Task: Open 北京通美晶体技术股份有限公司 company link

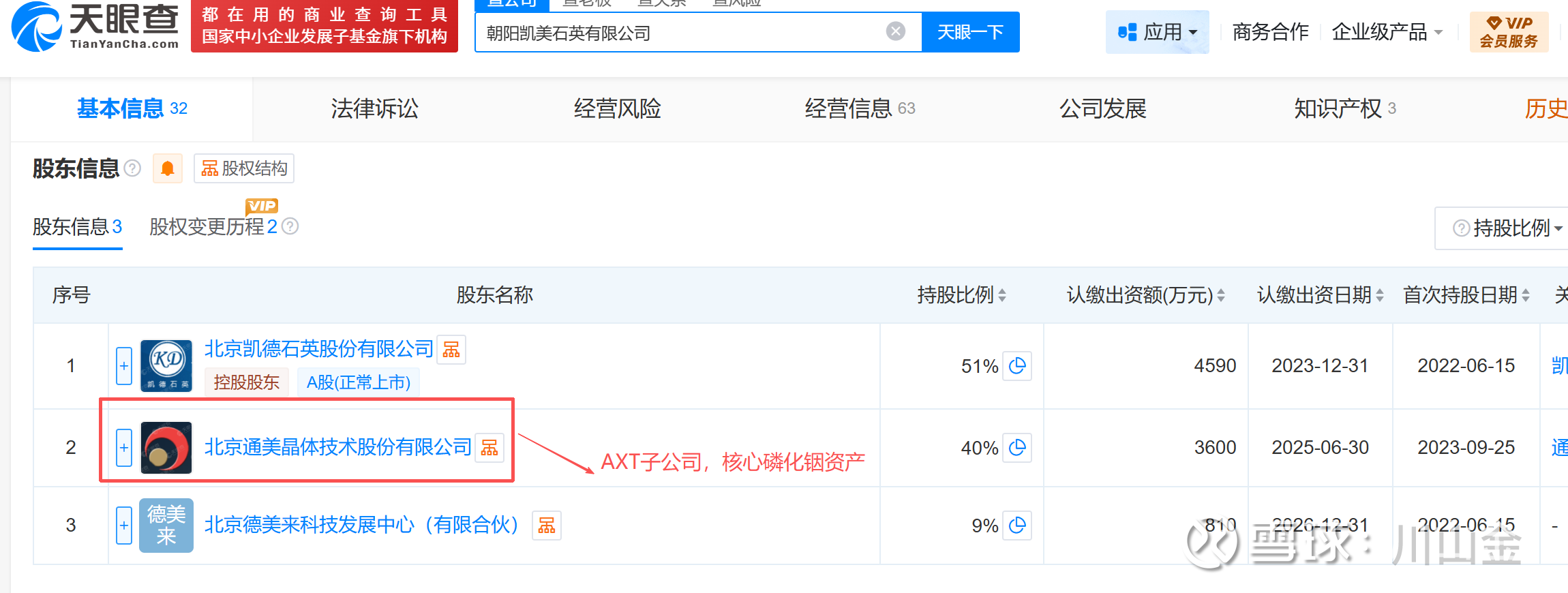Action: [x=338, y=447]
